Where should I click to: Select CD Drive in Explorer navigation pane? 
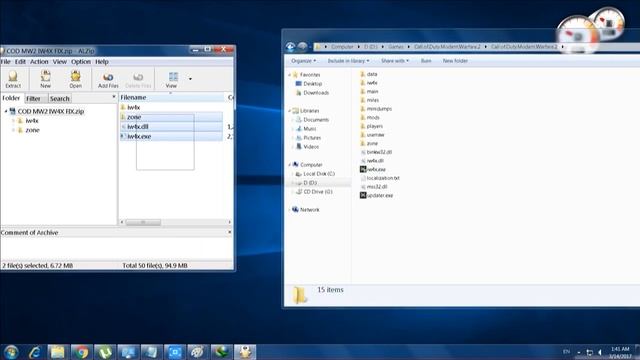(x=318, y=191)
